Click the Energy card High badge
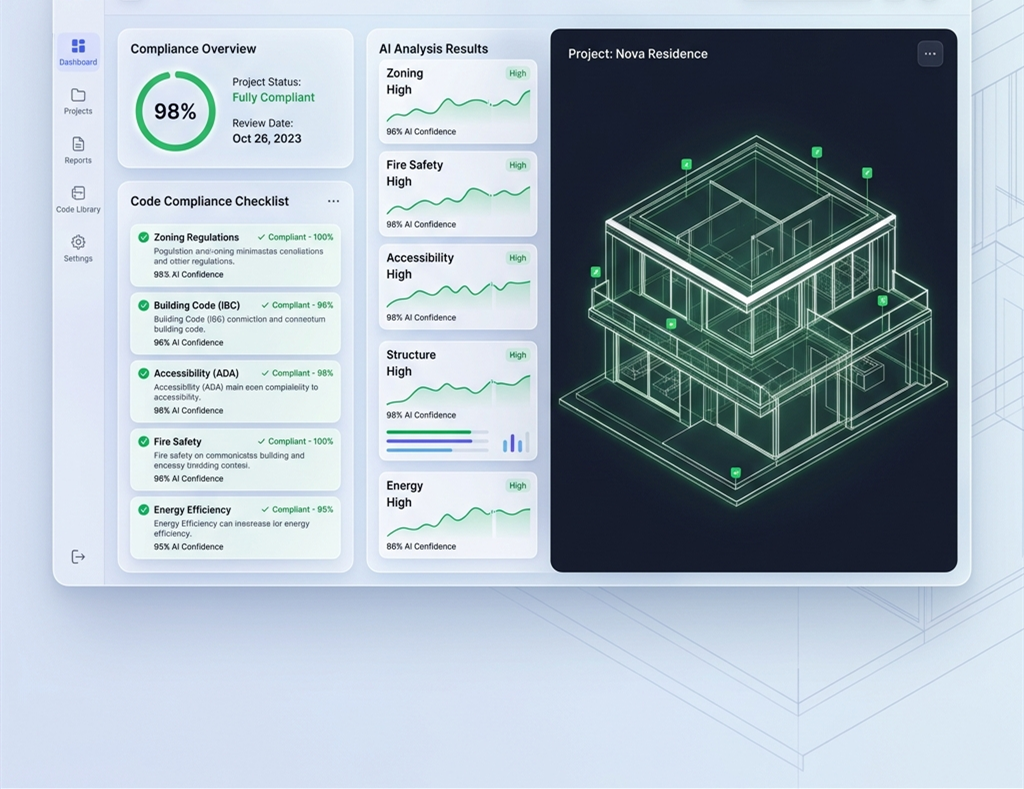1024x789 pixels. [517, 486]
